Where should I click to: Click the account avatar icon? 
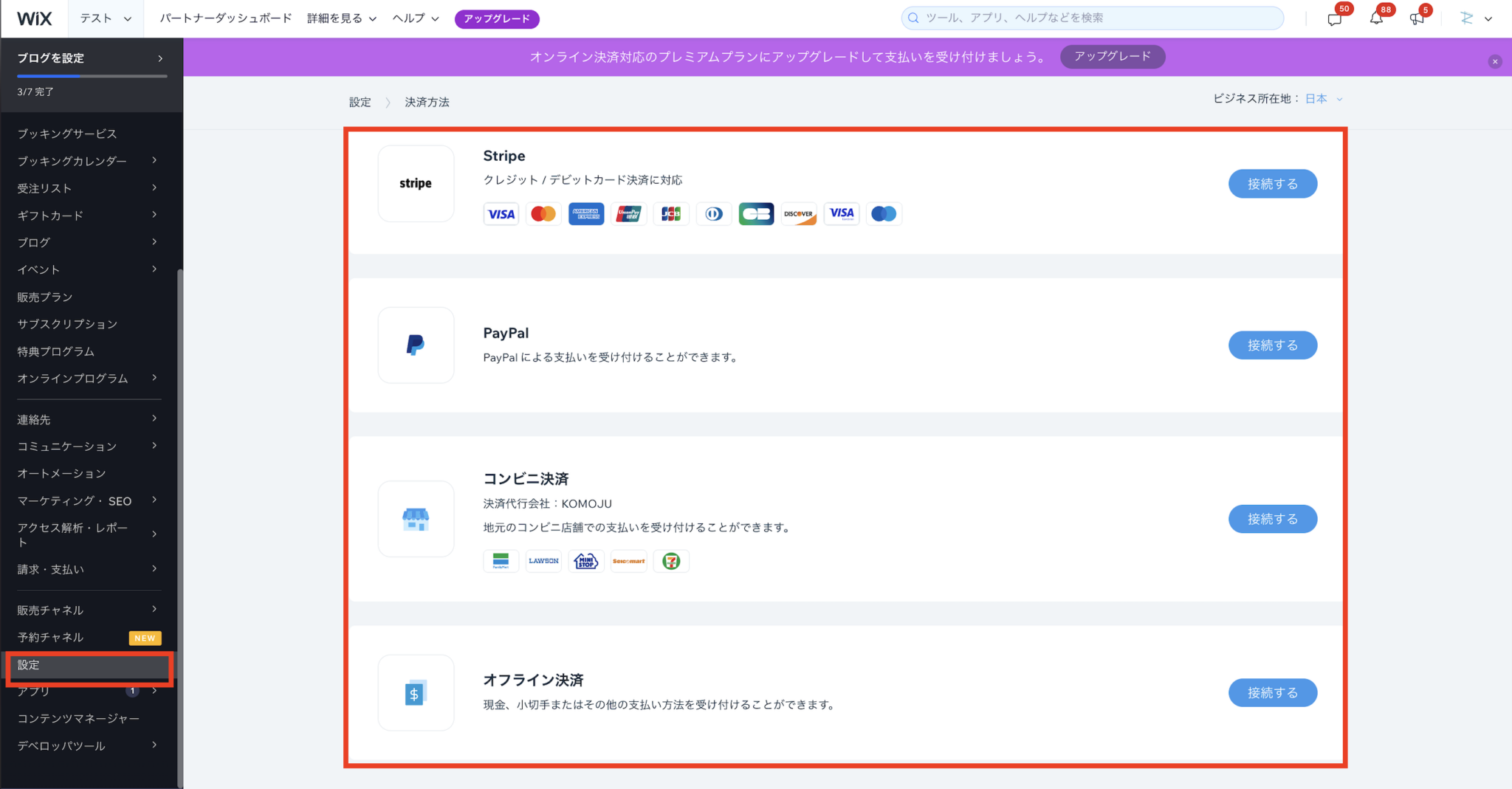point(1465,18)
